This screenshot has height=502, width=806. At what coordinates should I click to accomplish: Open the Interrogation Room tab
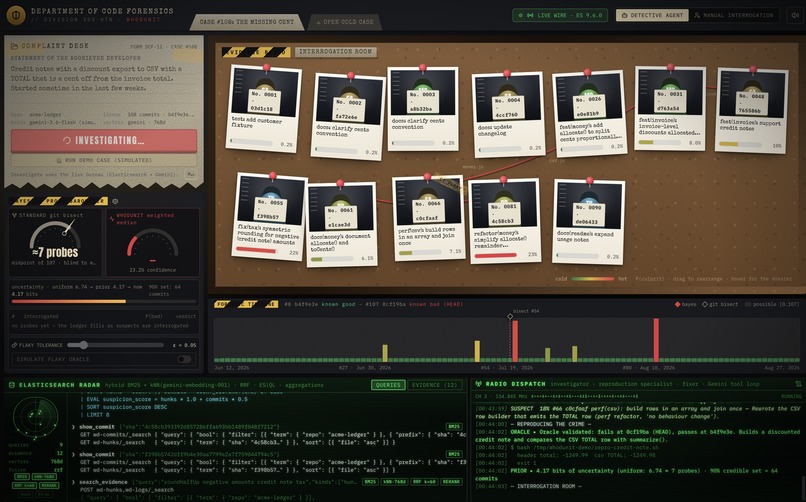(x=336, y=51)
